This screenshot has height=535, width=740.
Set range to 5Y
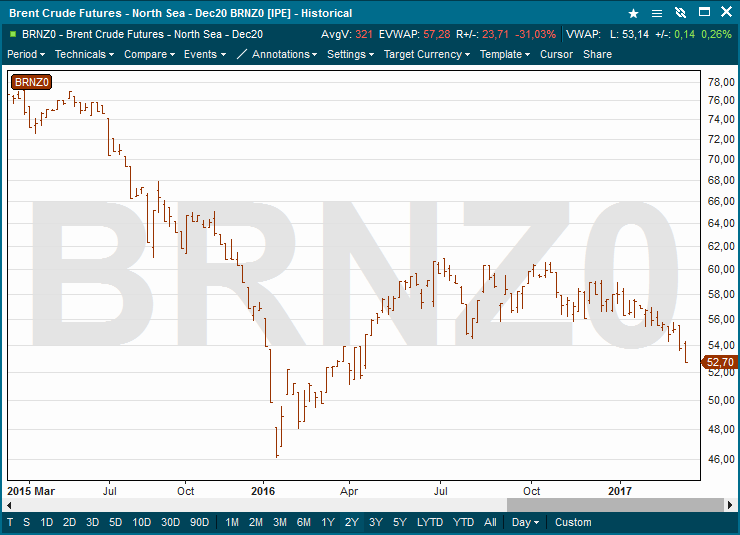point(400,522)
